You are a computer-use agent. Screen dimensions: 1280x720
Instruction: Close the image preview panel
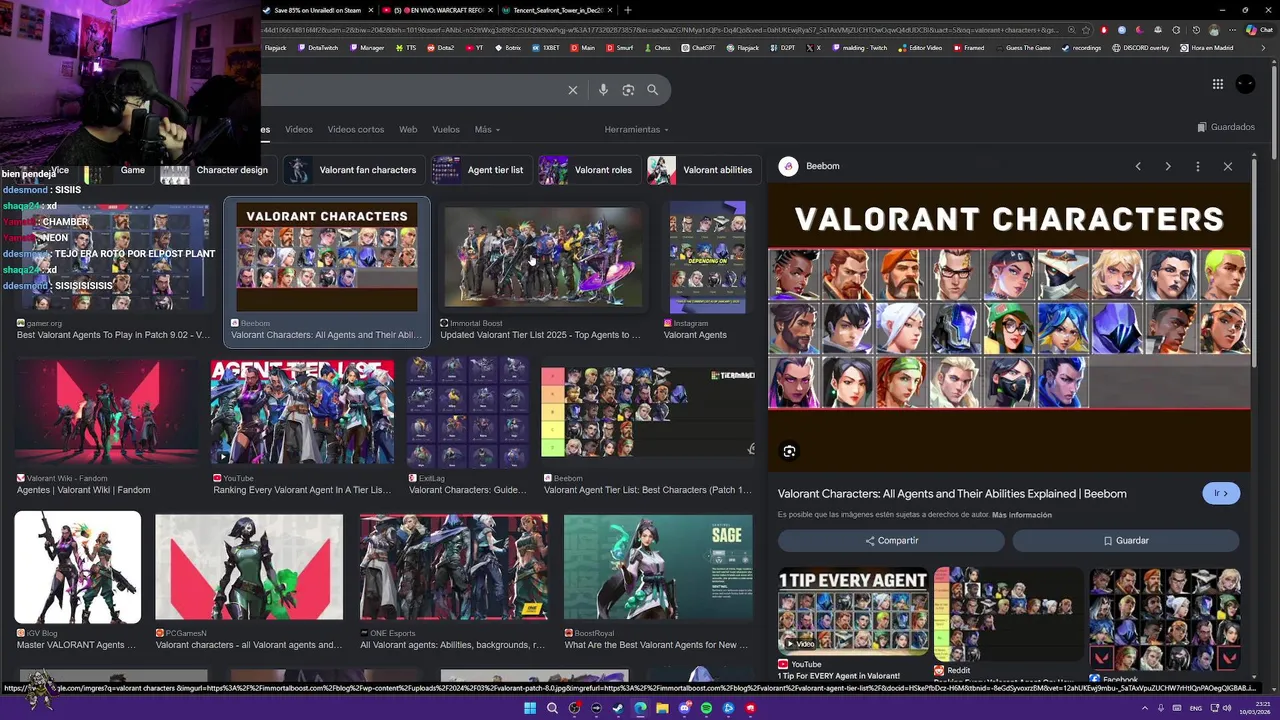1228,166
